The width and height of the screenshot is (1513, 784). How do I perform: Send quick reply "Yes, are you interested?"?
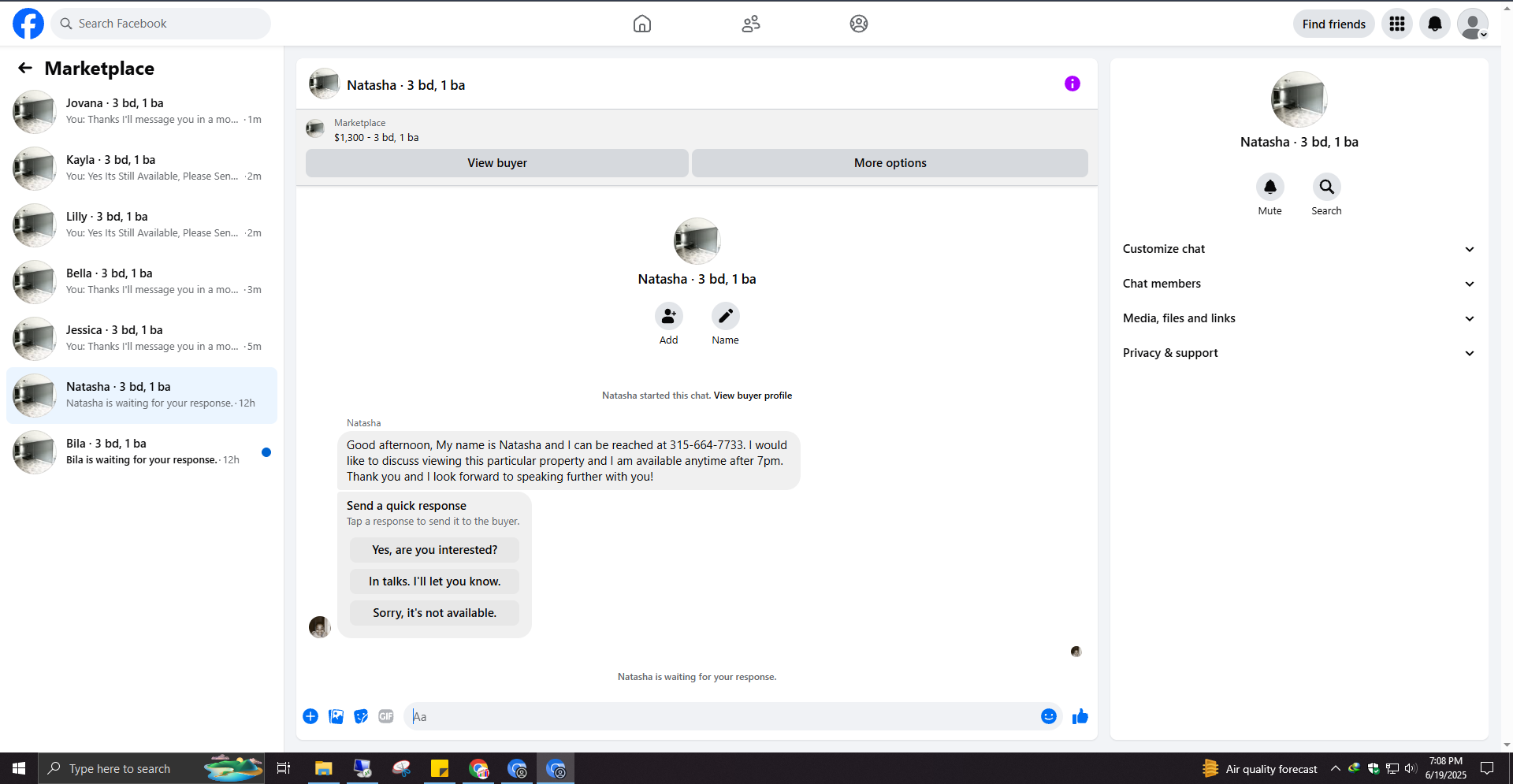point(435,550)
